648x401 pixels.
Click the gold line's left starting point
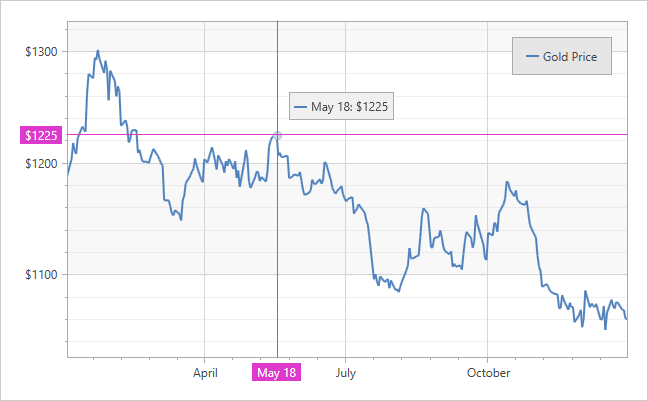(x=67, y=177)
